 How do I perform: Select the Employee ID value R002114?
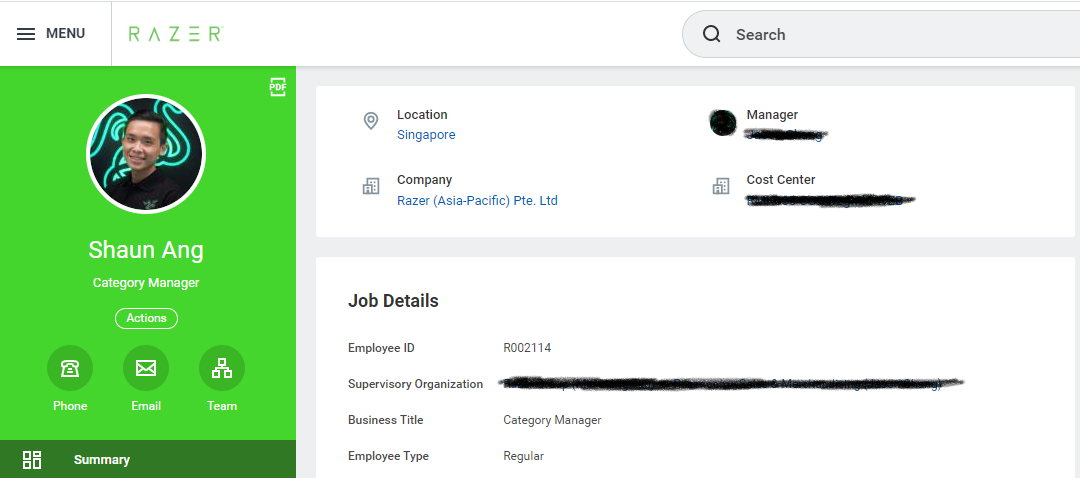tap(527, 348)
